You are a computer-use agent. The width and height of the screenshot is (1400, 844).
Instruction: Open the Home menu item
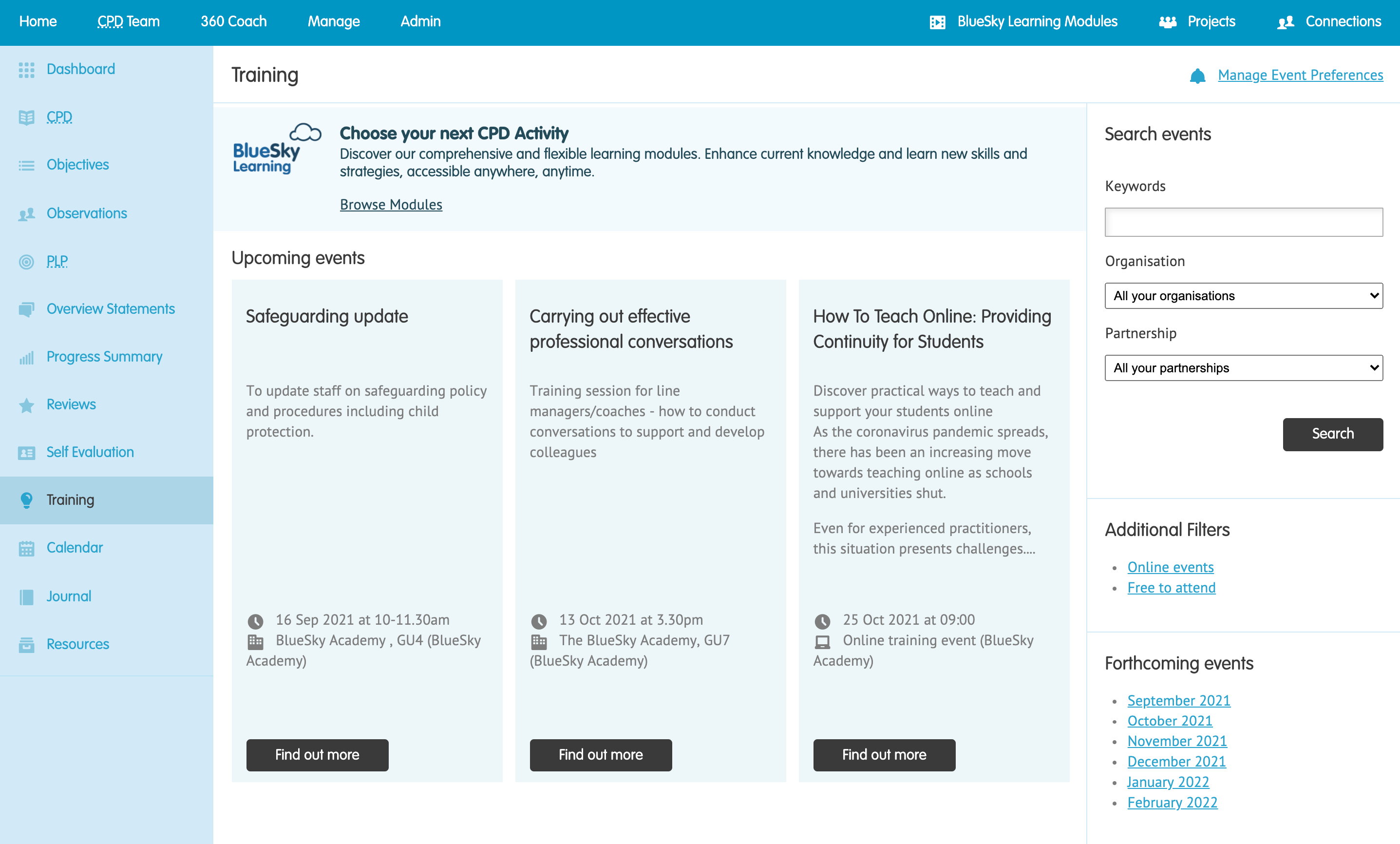tap(38, 21)
